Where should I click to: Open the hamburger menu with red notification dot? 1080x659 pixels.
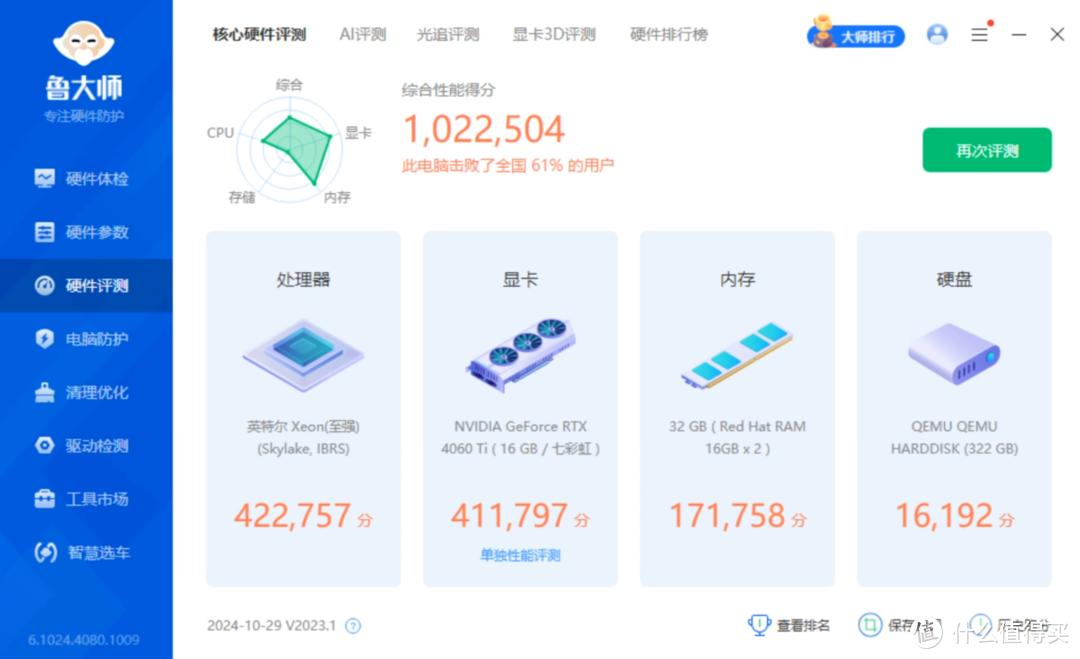click(x=979, y=33)
